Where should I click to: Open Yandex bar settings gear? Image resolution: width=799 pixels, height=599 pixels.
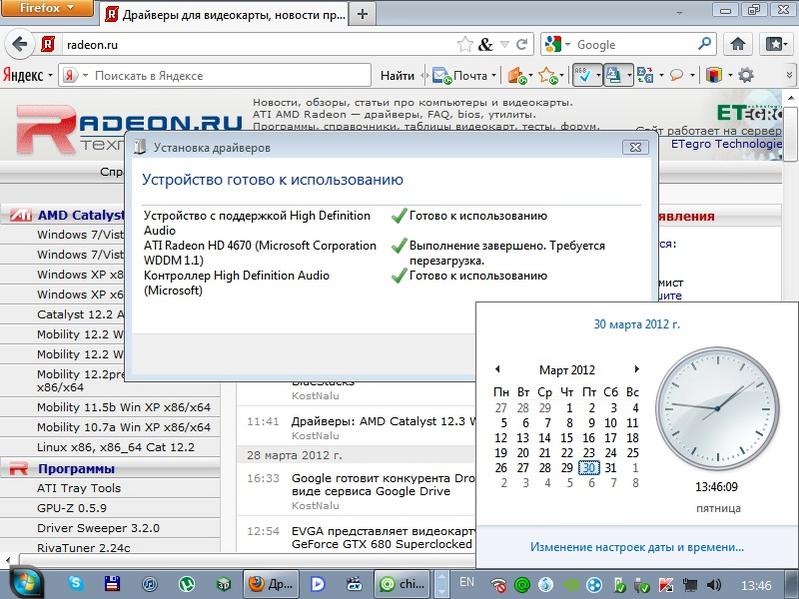click(x=746, y=75)
